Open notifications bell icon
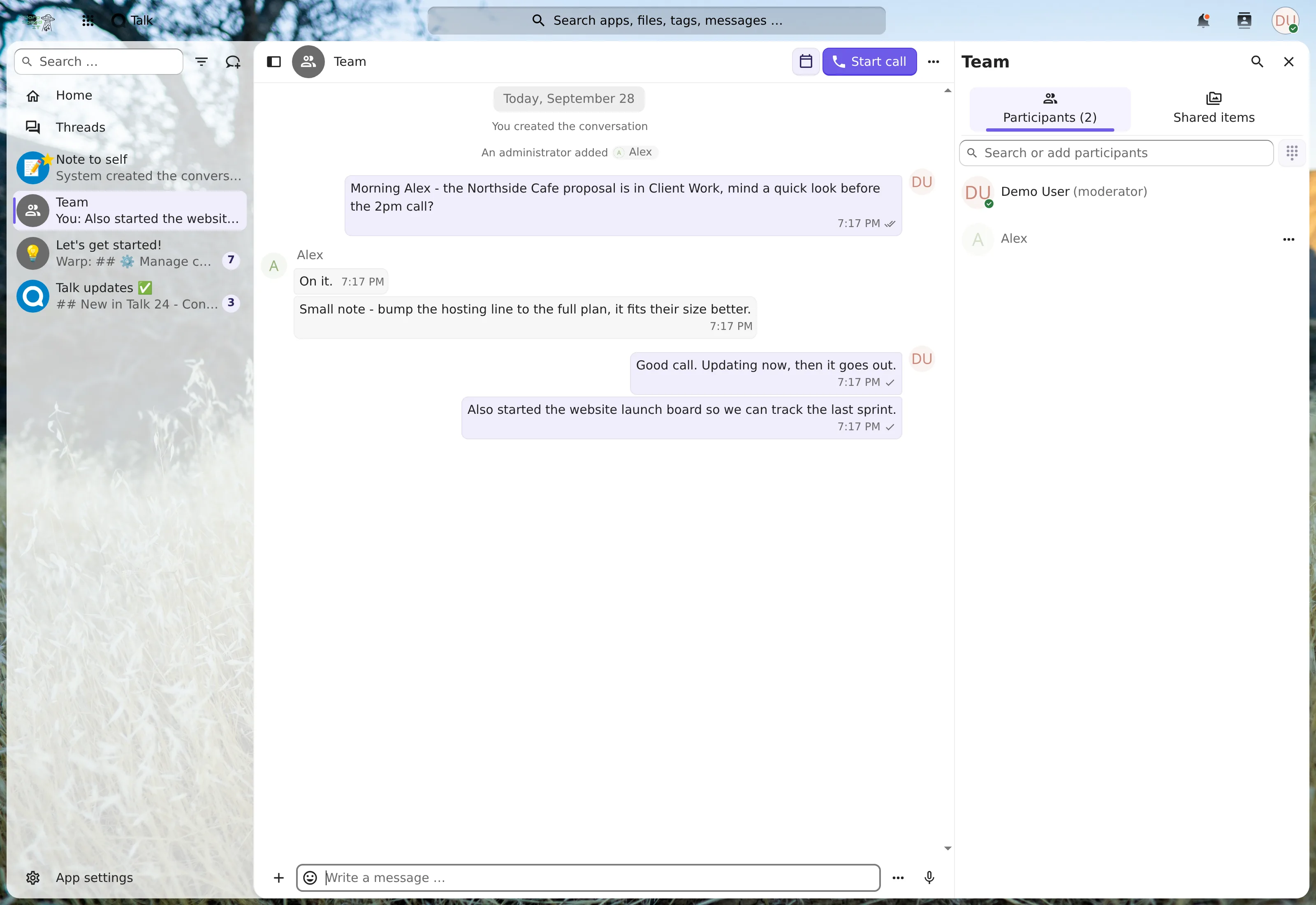 [1203, 21]
